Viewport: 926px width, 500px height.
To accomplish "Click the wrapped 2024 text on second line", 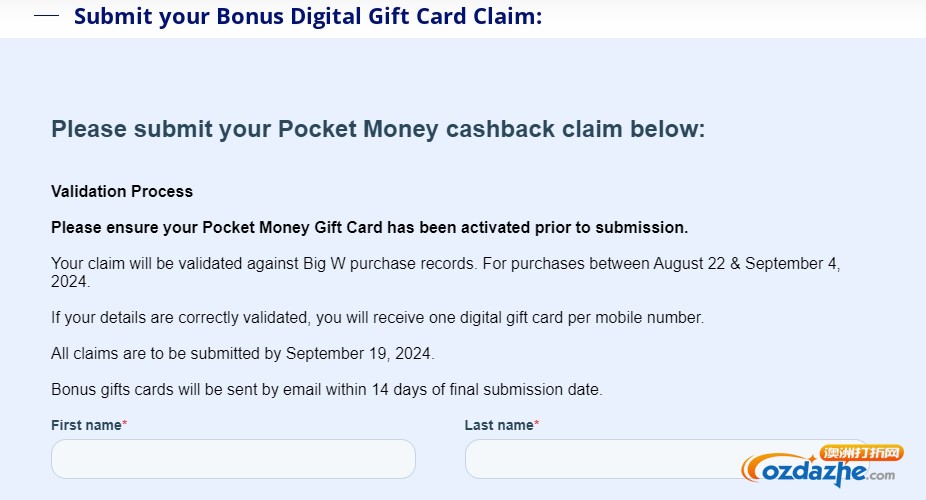I will click(70, 282).
